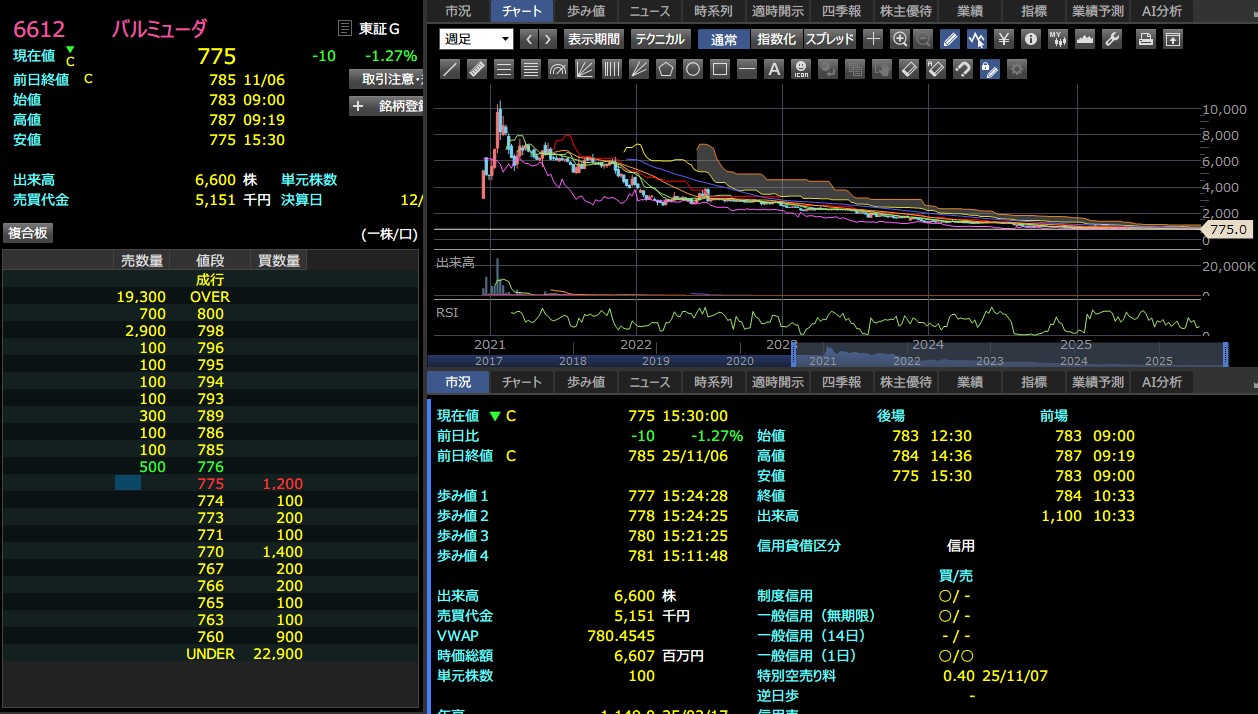The width and height of the screenshot is (1258, 714).
Task: Toggle the drawing lock pencil icon
Action: (989, 69)
